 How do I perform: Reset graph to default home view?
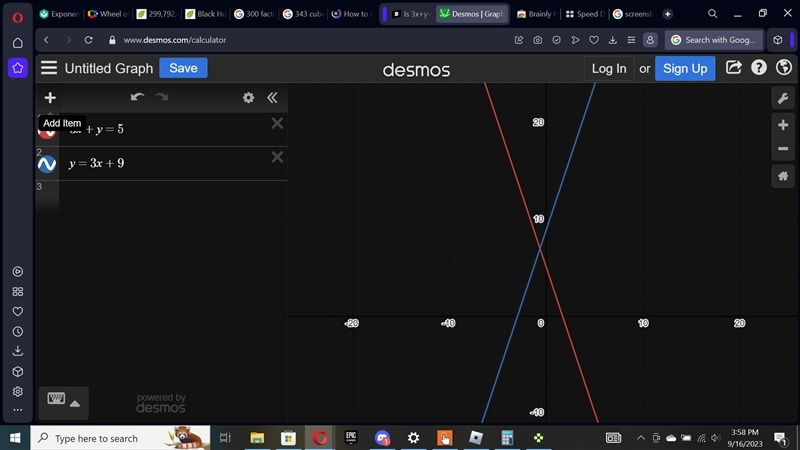tap(783, 177)
